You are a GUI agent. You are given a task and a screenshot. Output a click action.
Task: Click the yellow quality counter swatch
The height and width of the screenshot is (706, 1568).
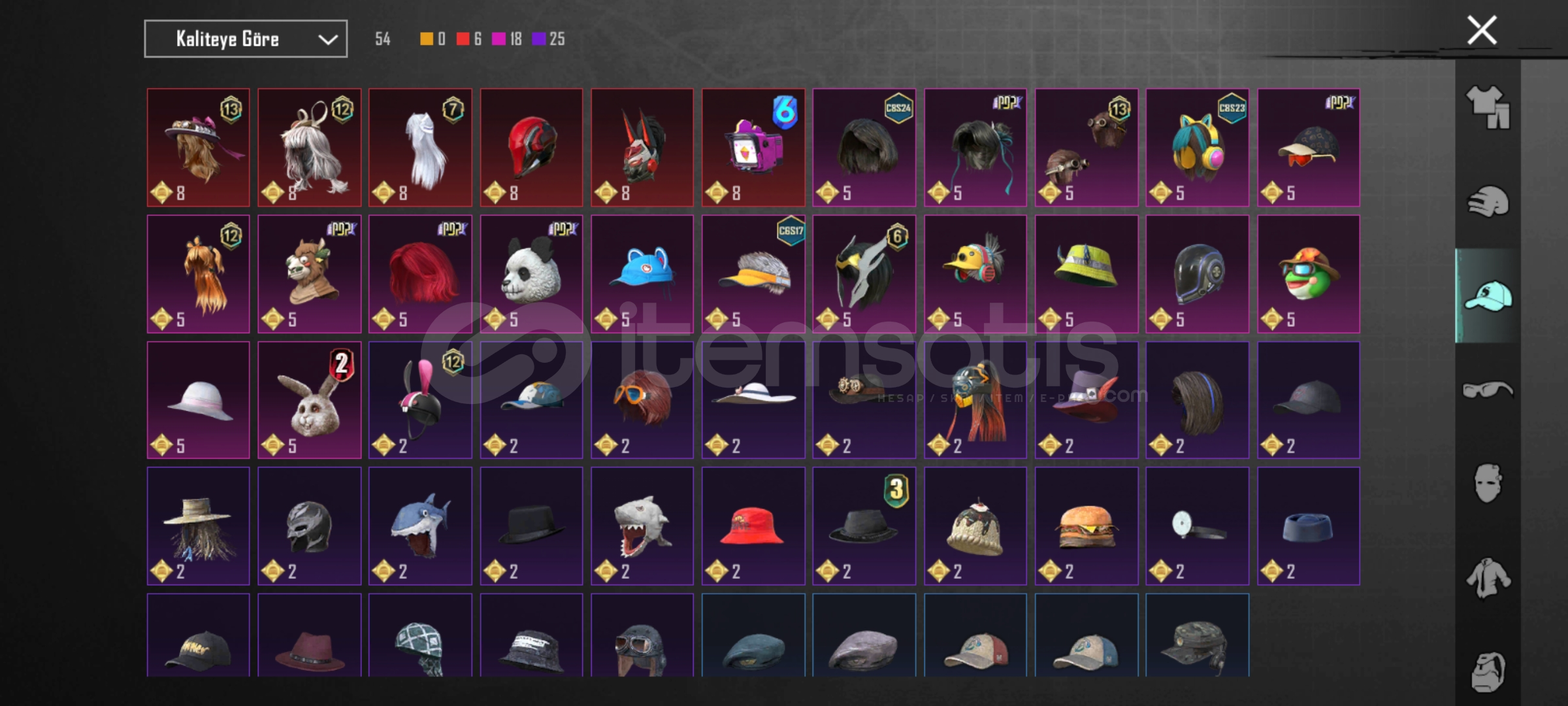426,39
